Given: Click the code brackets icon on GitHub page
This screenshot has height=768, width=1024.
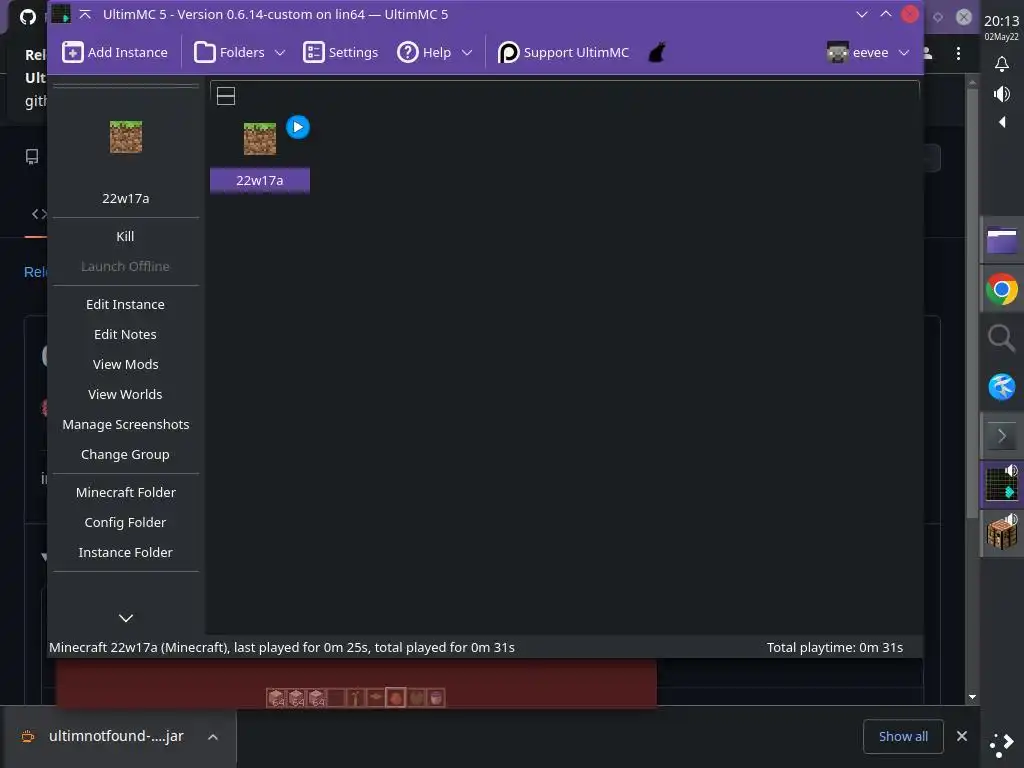Looking at the screenshot, I should tap(39, 214).
